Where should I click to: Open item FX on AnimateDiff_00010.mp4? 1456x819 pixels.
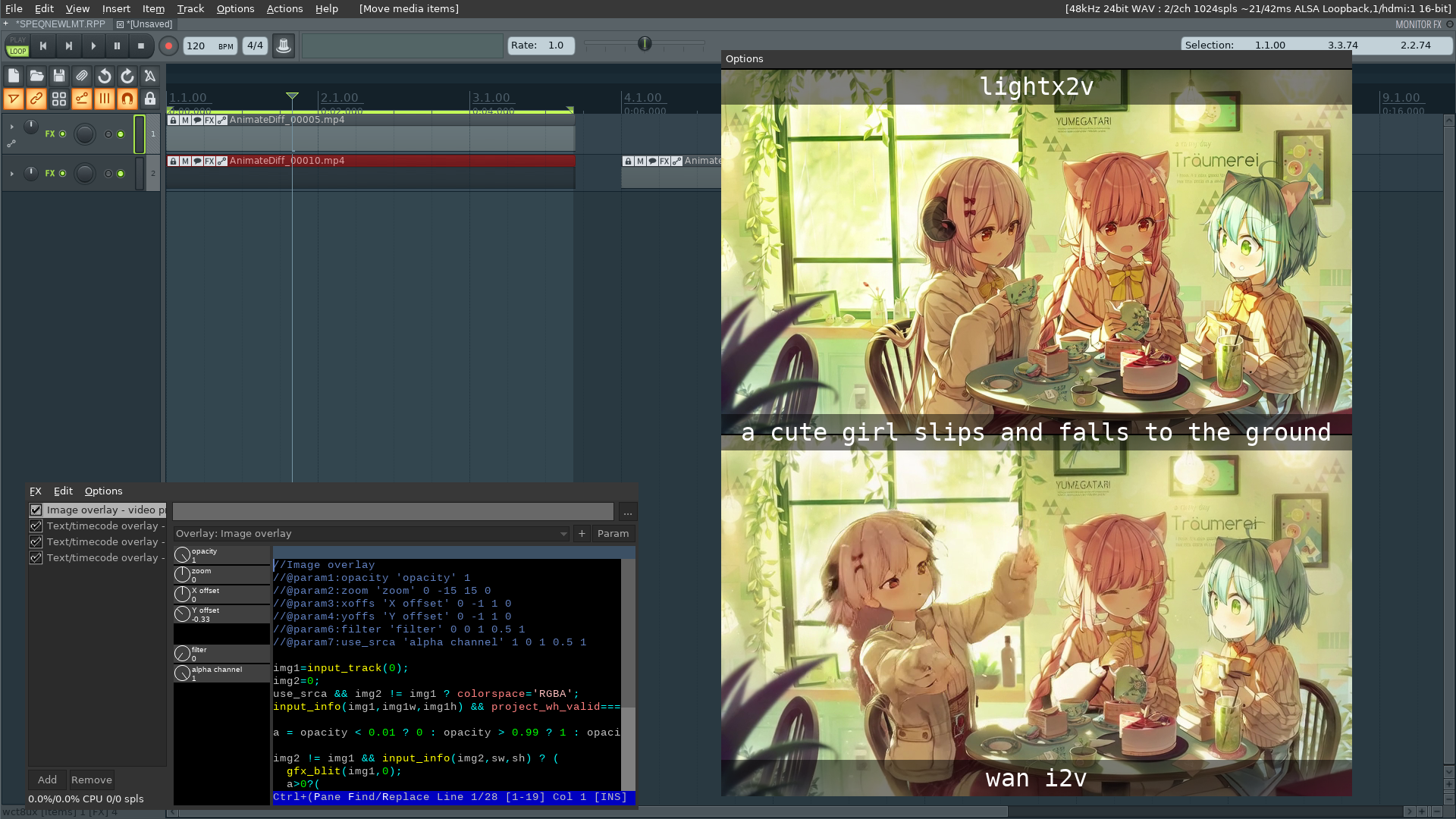(209, 161)
